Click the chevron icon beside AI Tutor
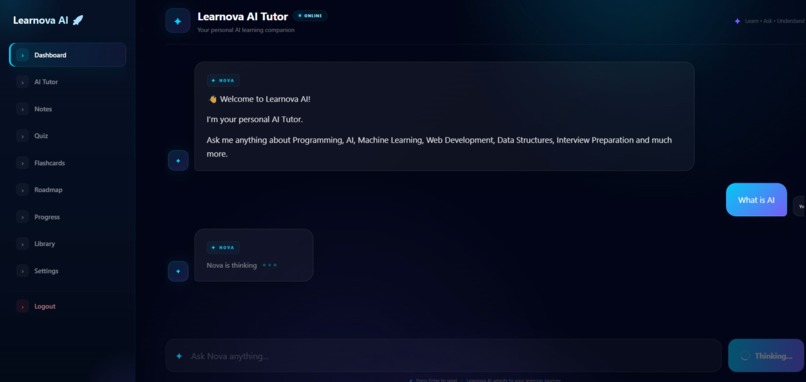 (x=22, y=82)
